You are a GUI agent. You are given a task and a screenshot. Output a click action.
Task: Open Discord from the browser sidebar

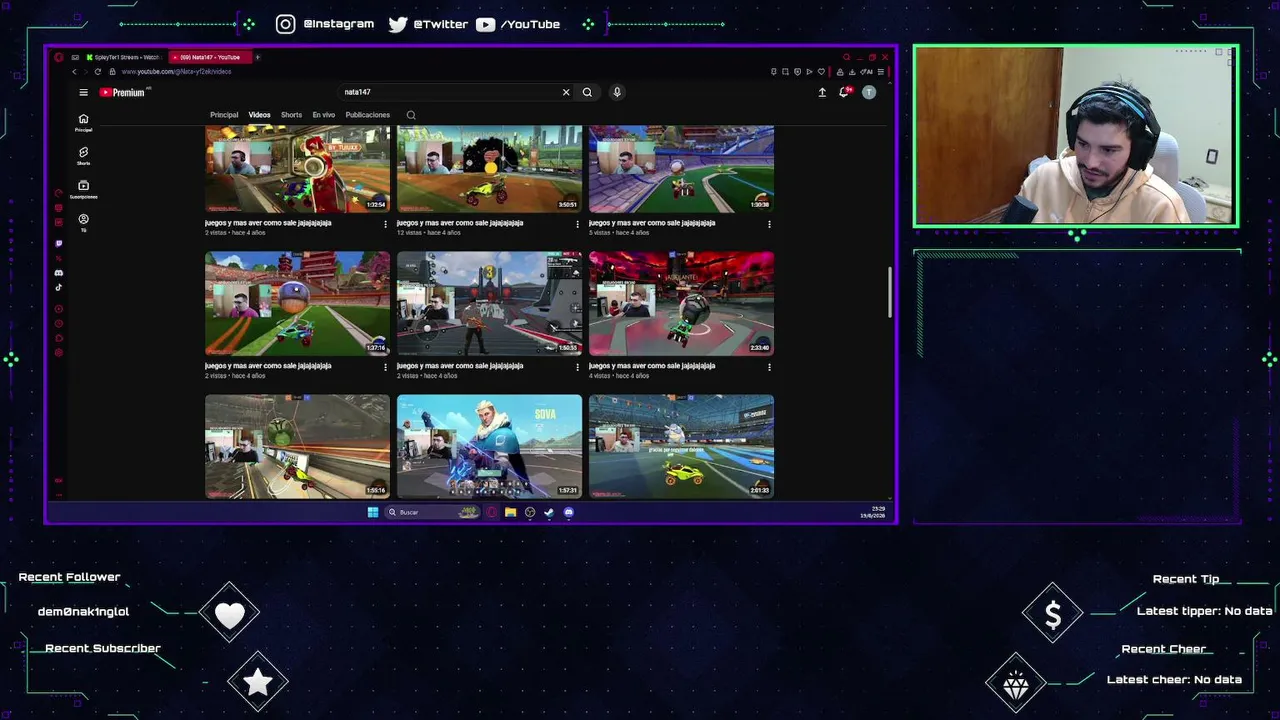point(59,273)
